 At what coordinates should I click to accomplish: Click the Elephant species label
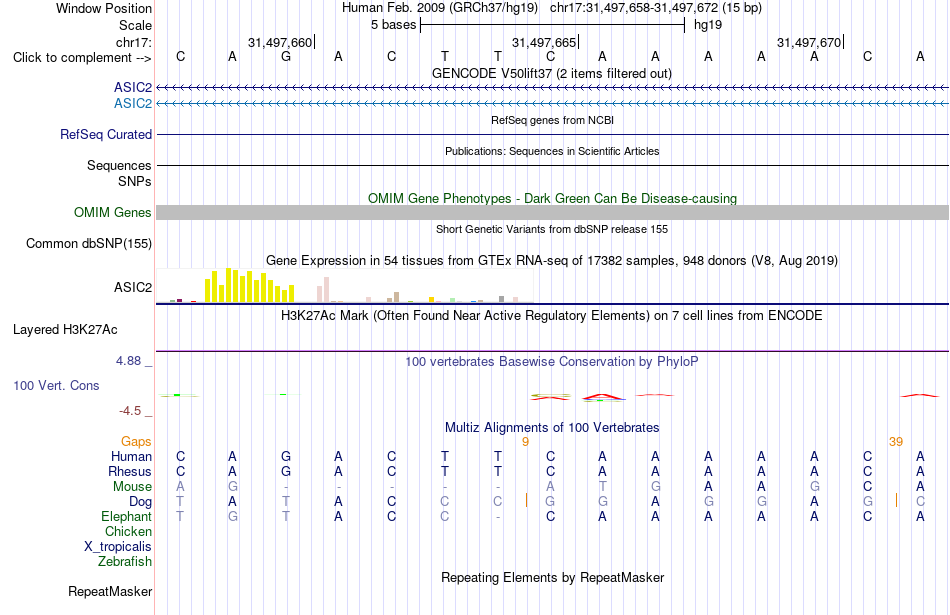pos(127,516)
